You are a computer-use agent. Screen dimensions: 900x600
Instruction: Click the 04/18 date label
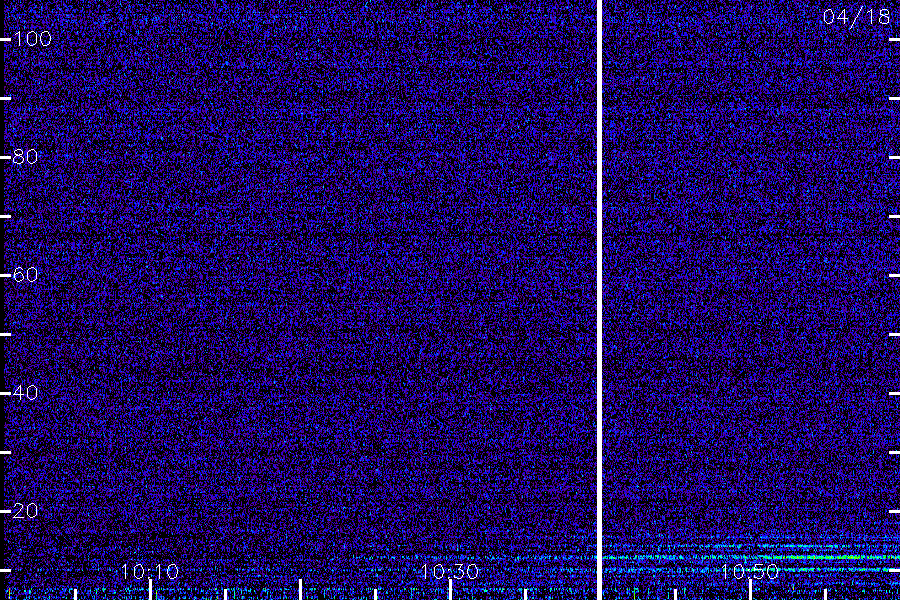(856, 17)
